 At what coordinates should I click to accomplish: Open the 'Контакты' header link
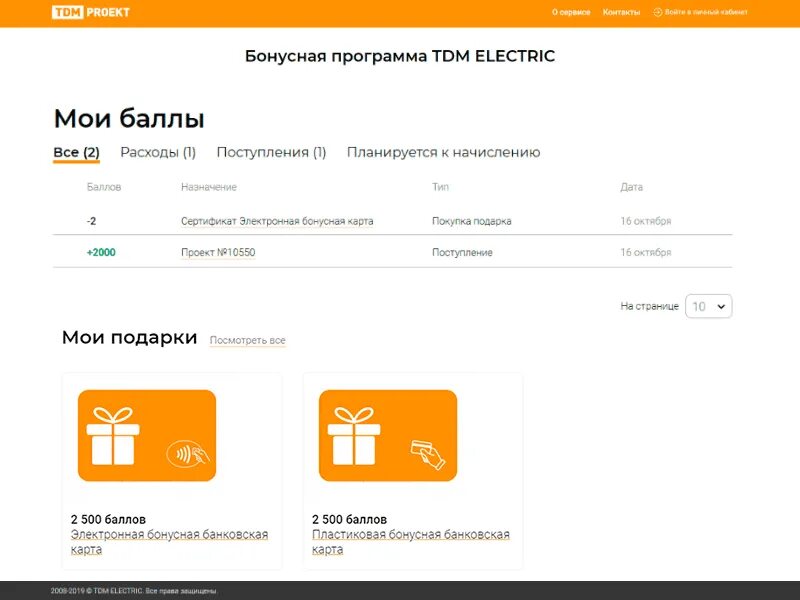pyautogui.click(x=621, y=12)
